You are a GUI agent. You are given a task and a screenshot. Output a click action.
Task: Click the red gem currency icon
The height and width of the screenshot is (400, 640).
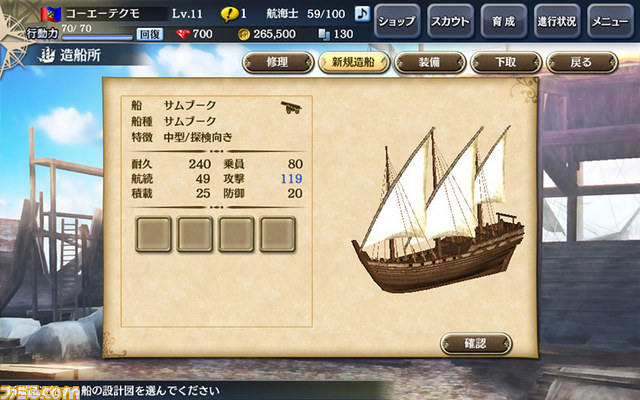[x=183, y=34]
